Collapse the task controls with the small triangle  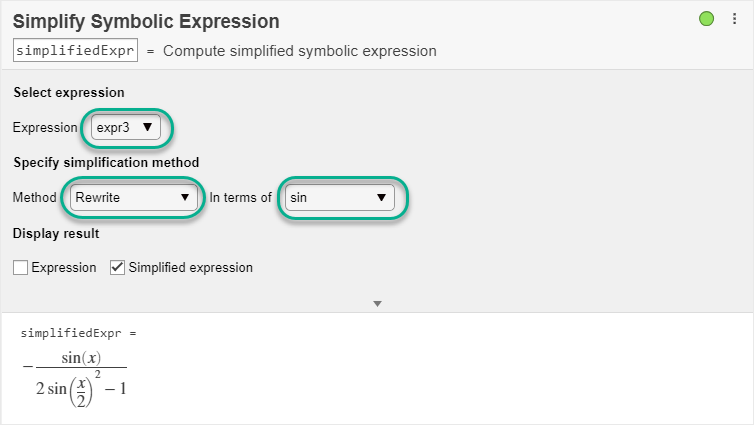(377, 303)
